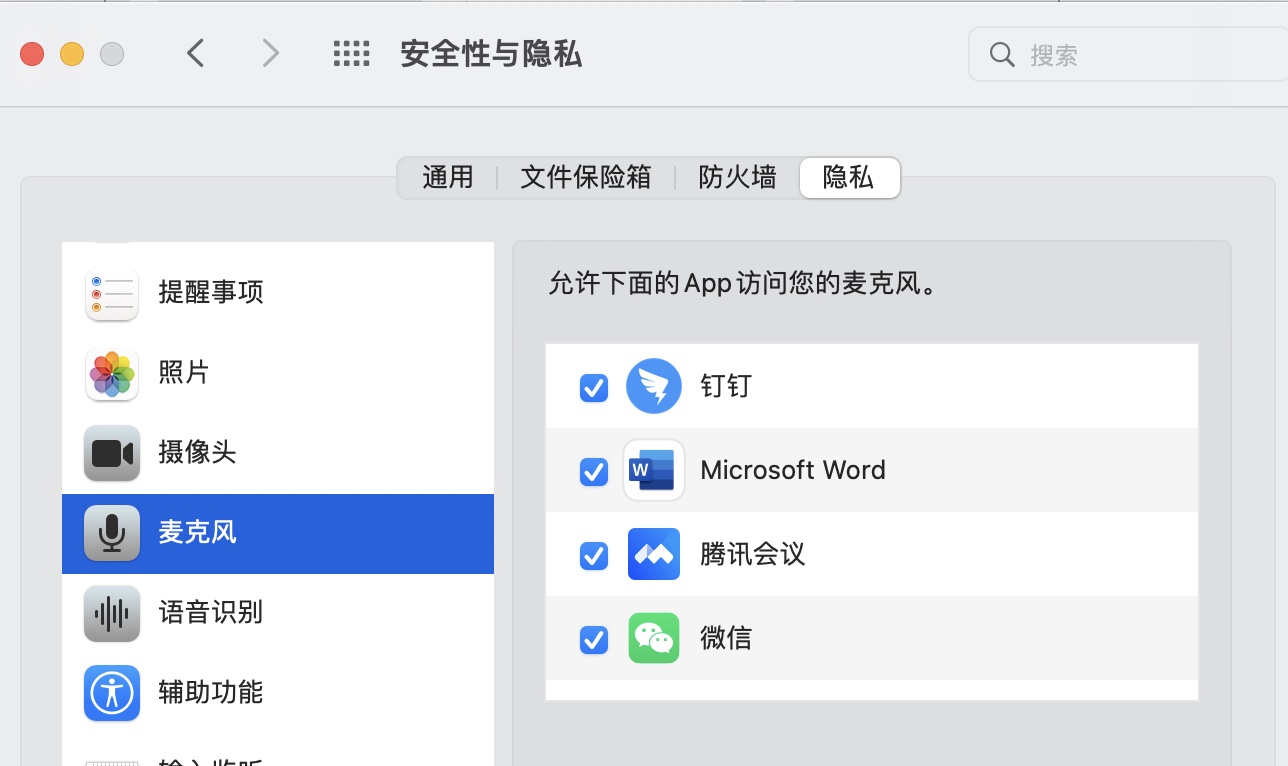
Task: Click the 搜索 search field
Action: (1128, 54)
